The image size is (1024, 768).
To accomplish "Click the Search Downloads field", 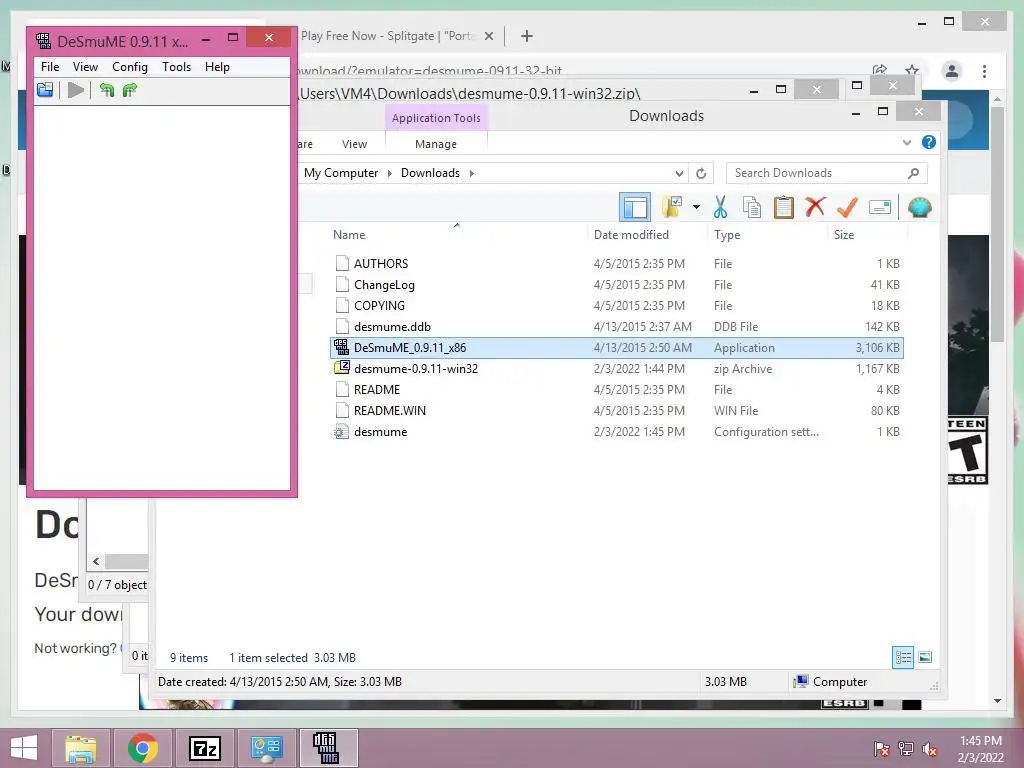I will click(x=827, y=173).
